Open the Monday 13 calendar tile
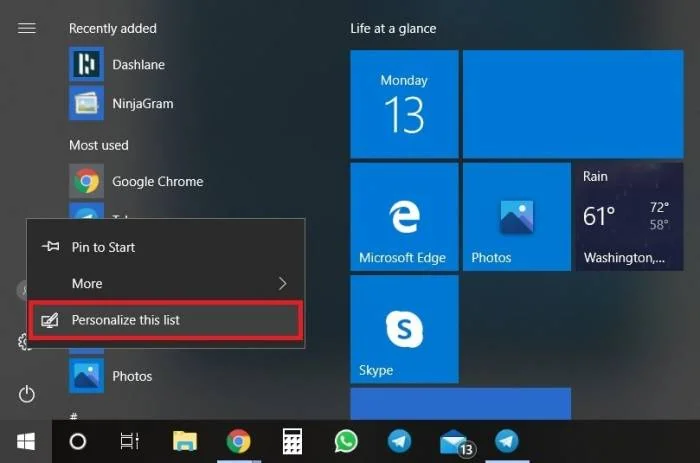The height and width of the screenshot is (463, 700). pos(404,104)
